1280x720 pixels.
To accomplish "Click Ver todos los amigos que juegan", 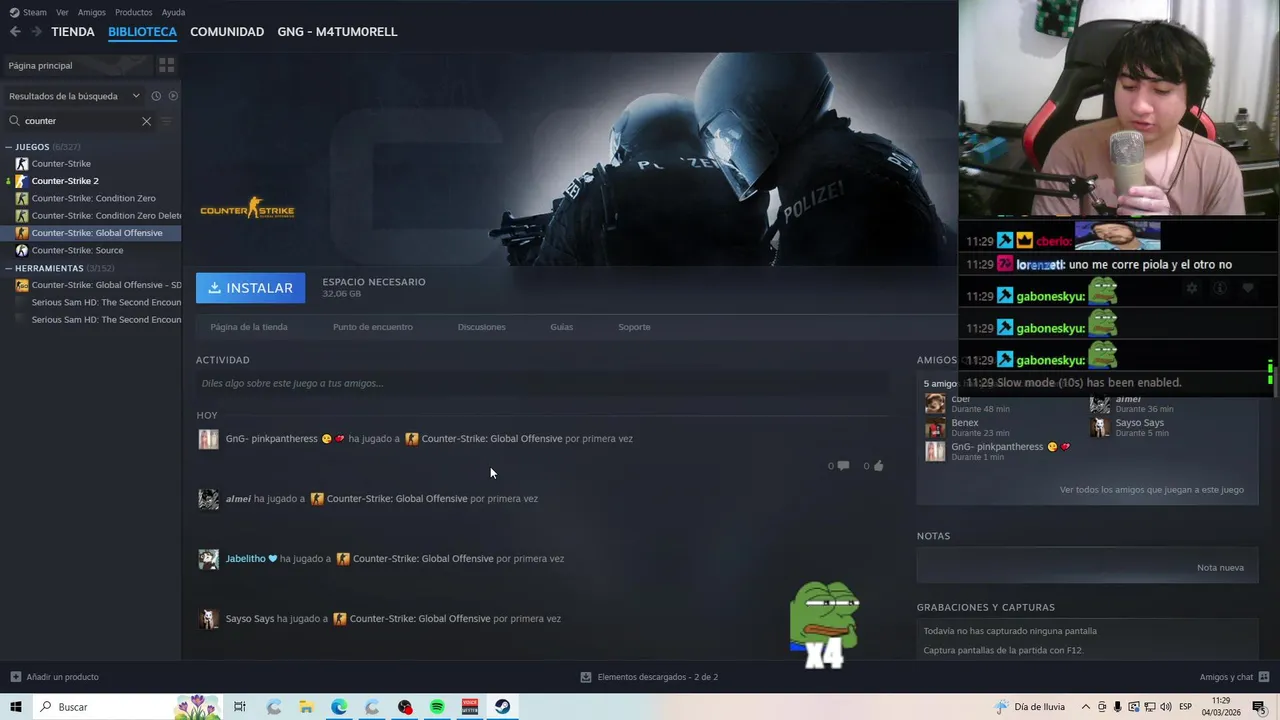I will tap(1151, 490).
